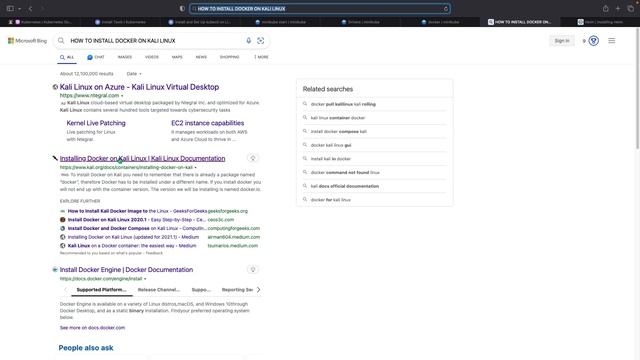Open the Safari share button

point(606,9)
